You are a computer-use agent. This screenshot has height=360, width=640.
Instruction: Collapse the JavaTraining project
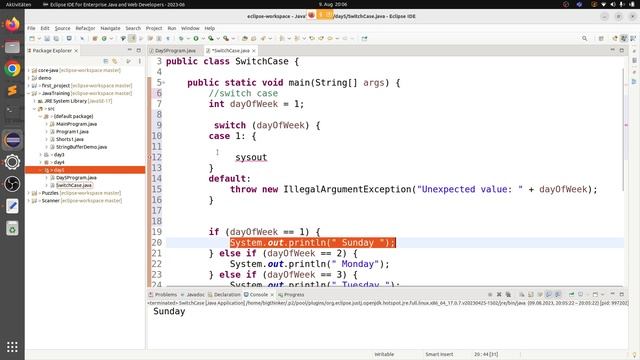pyautogui.click(x=29, y=93)
